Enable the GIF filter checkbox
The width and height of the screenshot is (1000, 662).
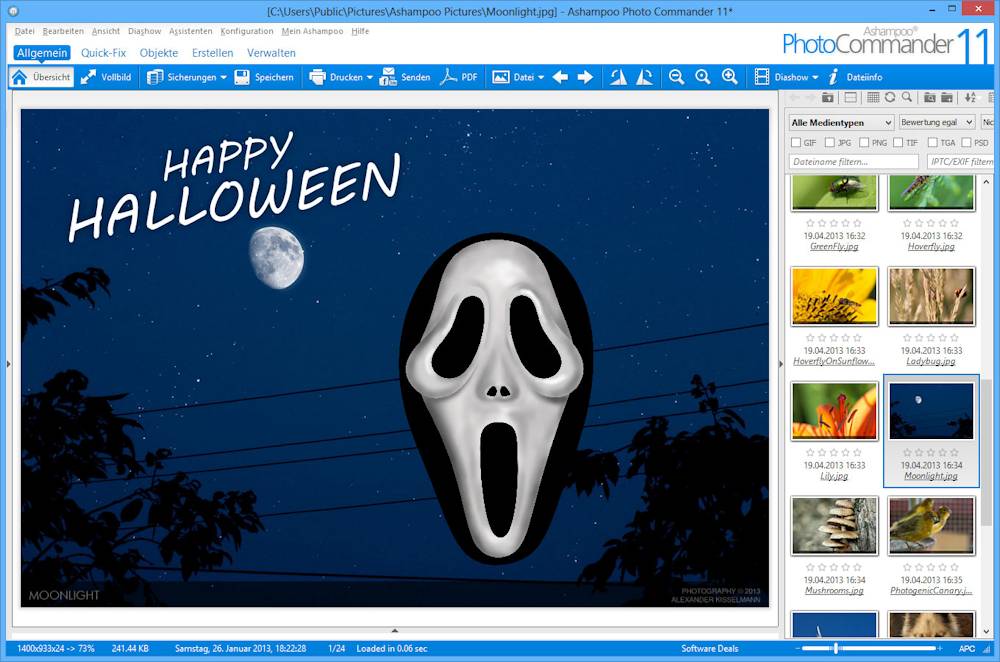click(795, 143)
